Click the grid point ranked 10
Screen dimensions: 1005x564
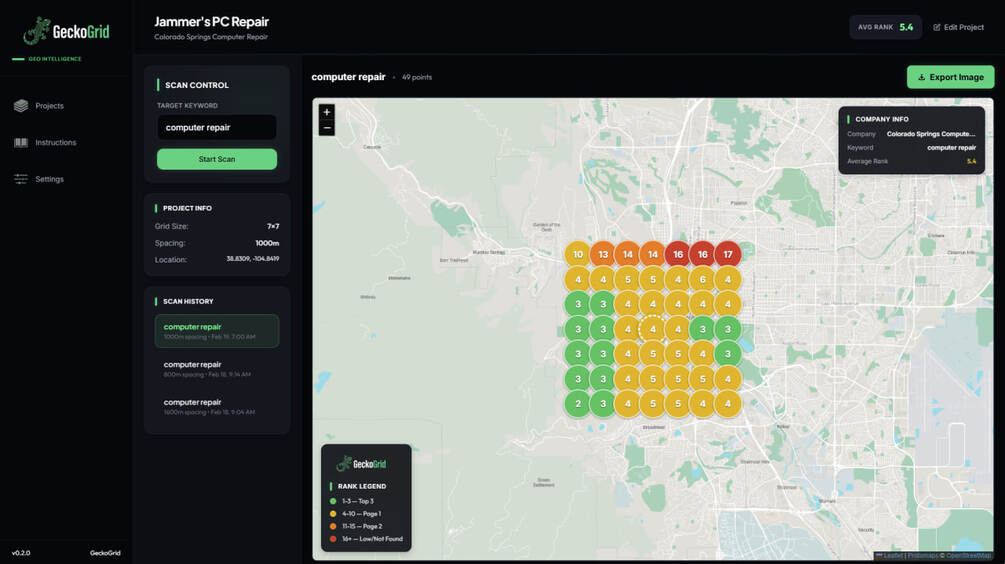pos(578,254)
